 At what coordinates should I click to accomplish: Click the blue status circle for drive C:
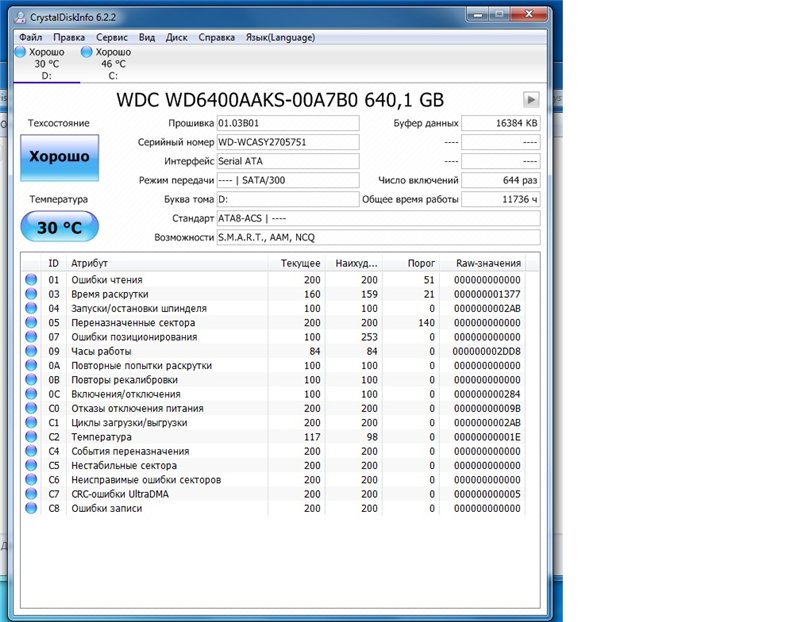coord(87,52)
